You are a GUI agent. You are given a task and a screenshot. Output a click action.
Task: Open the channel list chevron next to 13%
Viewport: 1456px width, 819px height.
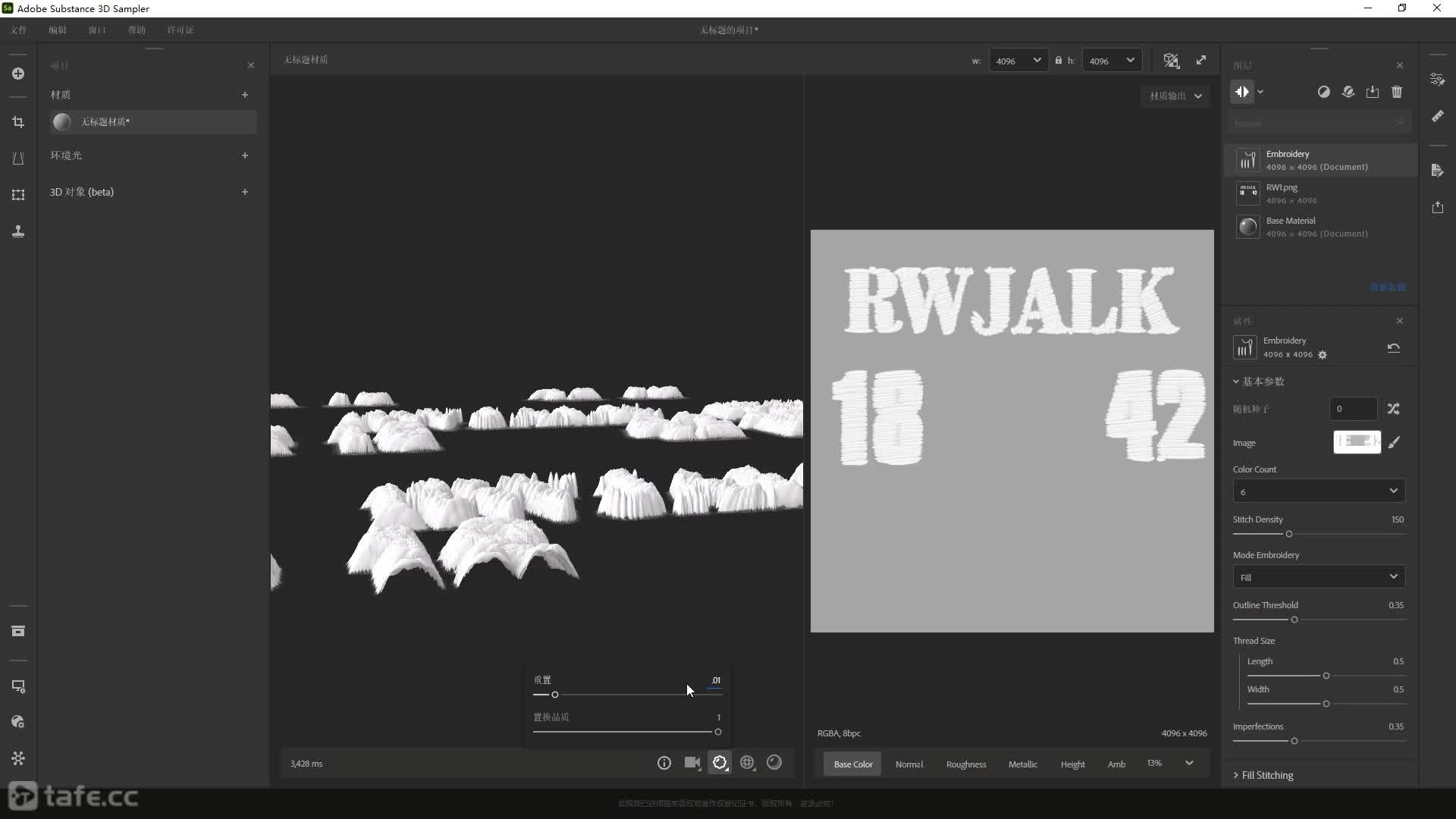(x=1189, y=764)
